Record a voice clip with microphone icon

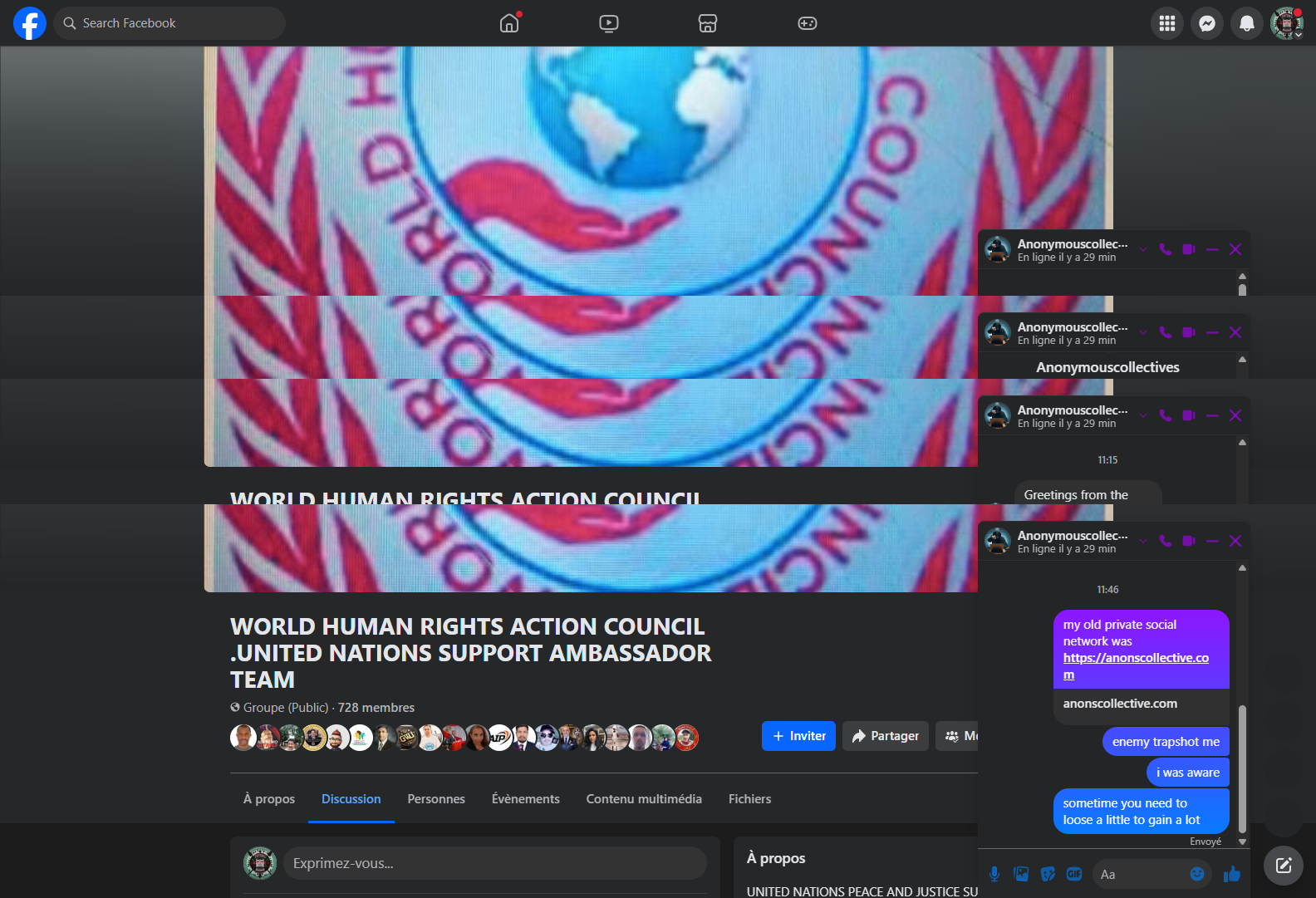click(x=994, y=874)
